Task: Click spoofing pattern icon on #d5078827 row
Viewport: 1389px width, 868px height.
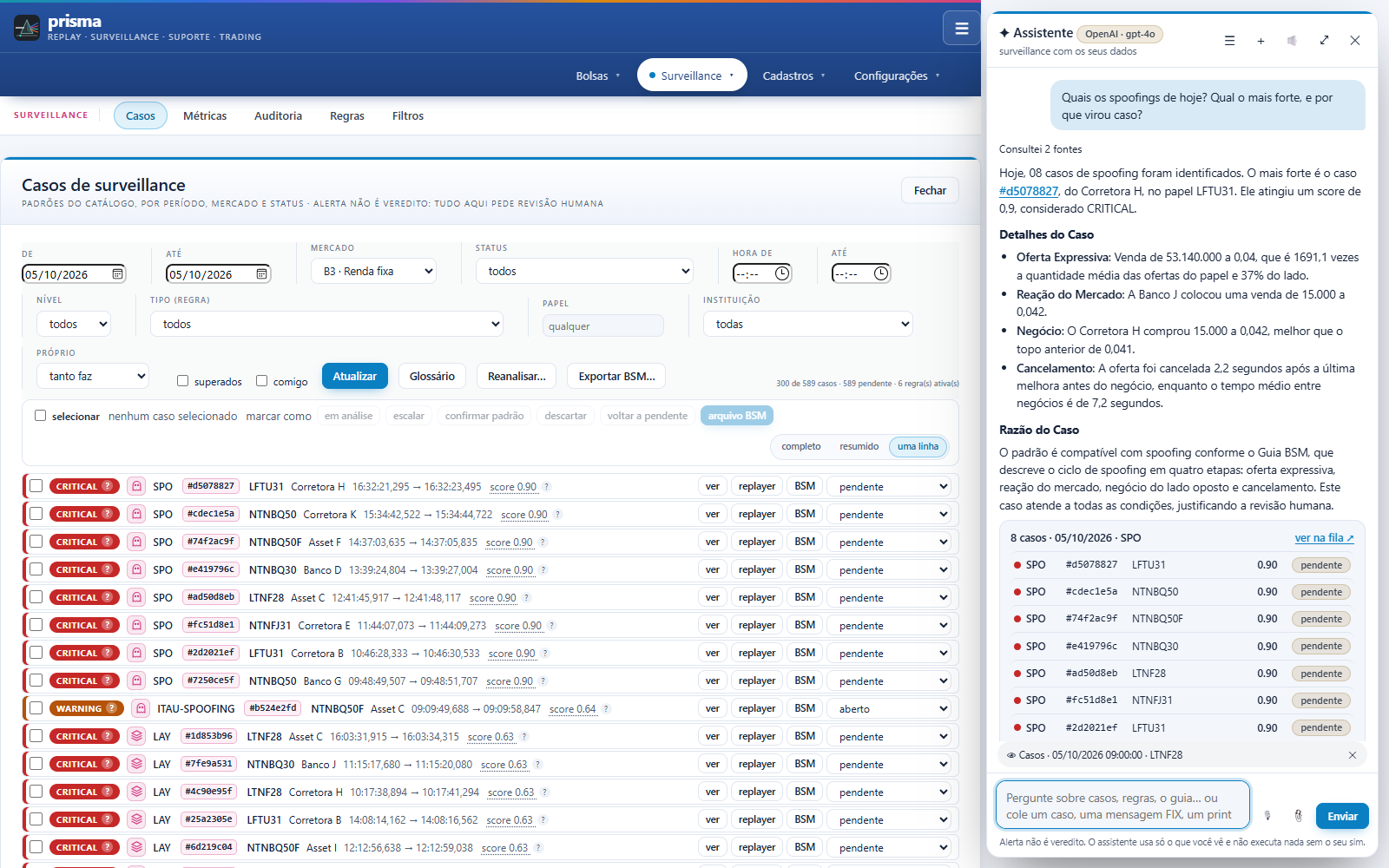Action: coord(136,486)
